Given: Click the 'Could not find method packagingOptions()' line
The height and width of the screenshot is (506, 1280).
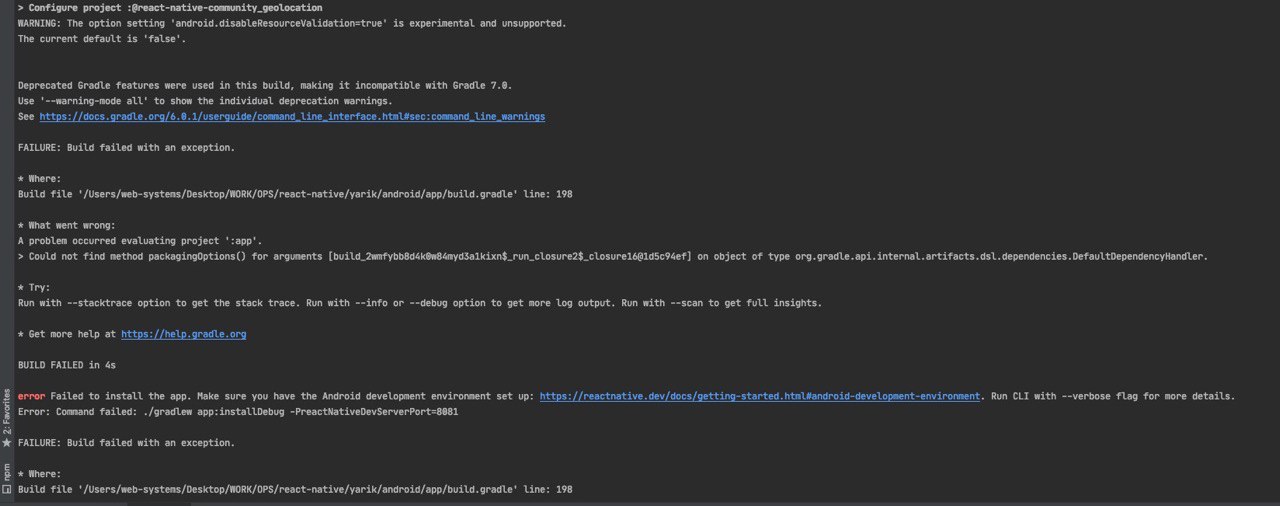Looking at the screenshot, I should click(613, 256).
